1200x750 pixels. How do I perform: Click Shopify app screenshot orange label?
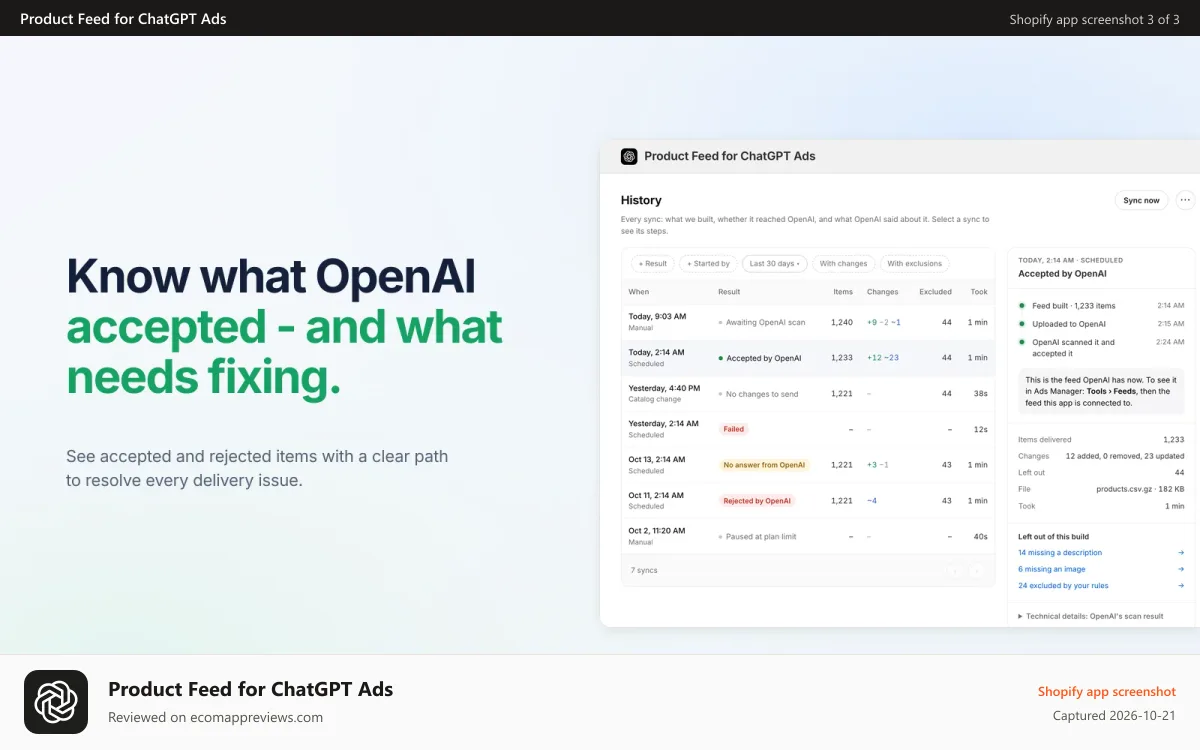[x=1107, y=691]
